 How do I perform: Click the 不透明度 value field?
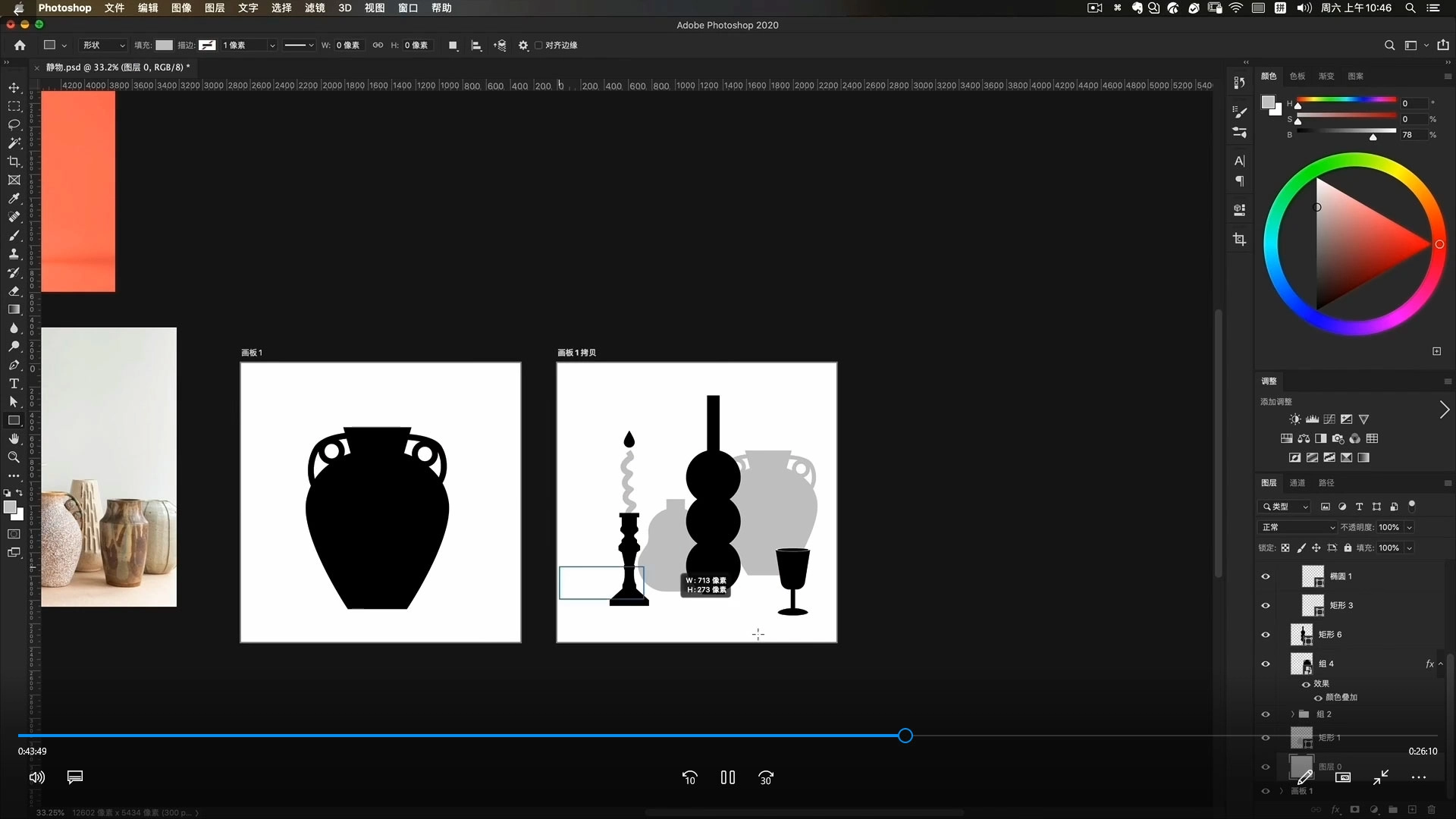pyautogui.click(x=1389, y=527)
